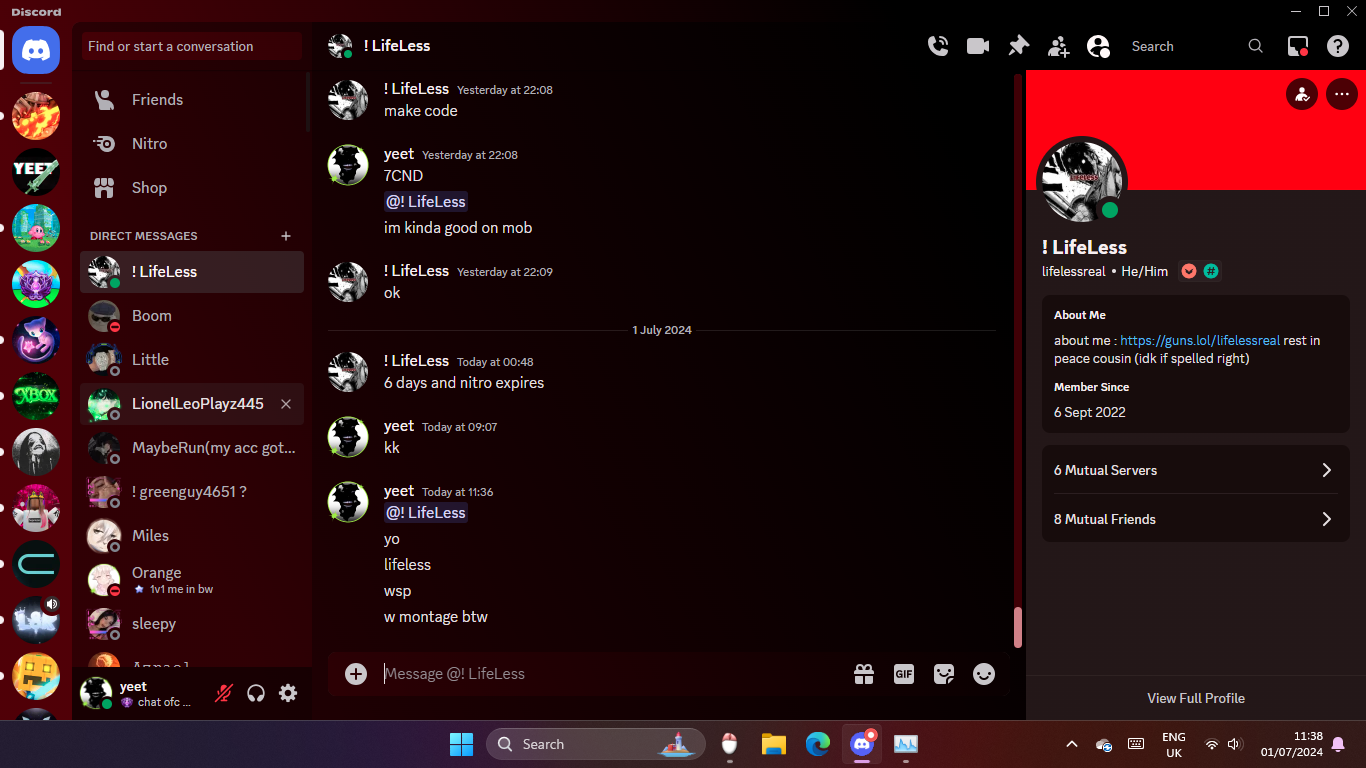The image size is (1366, 768).
Task: Open the Orange direct message
Action: point(192,580)
